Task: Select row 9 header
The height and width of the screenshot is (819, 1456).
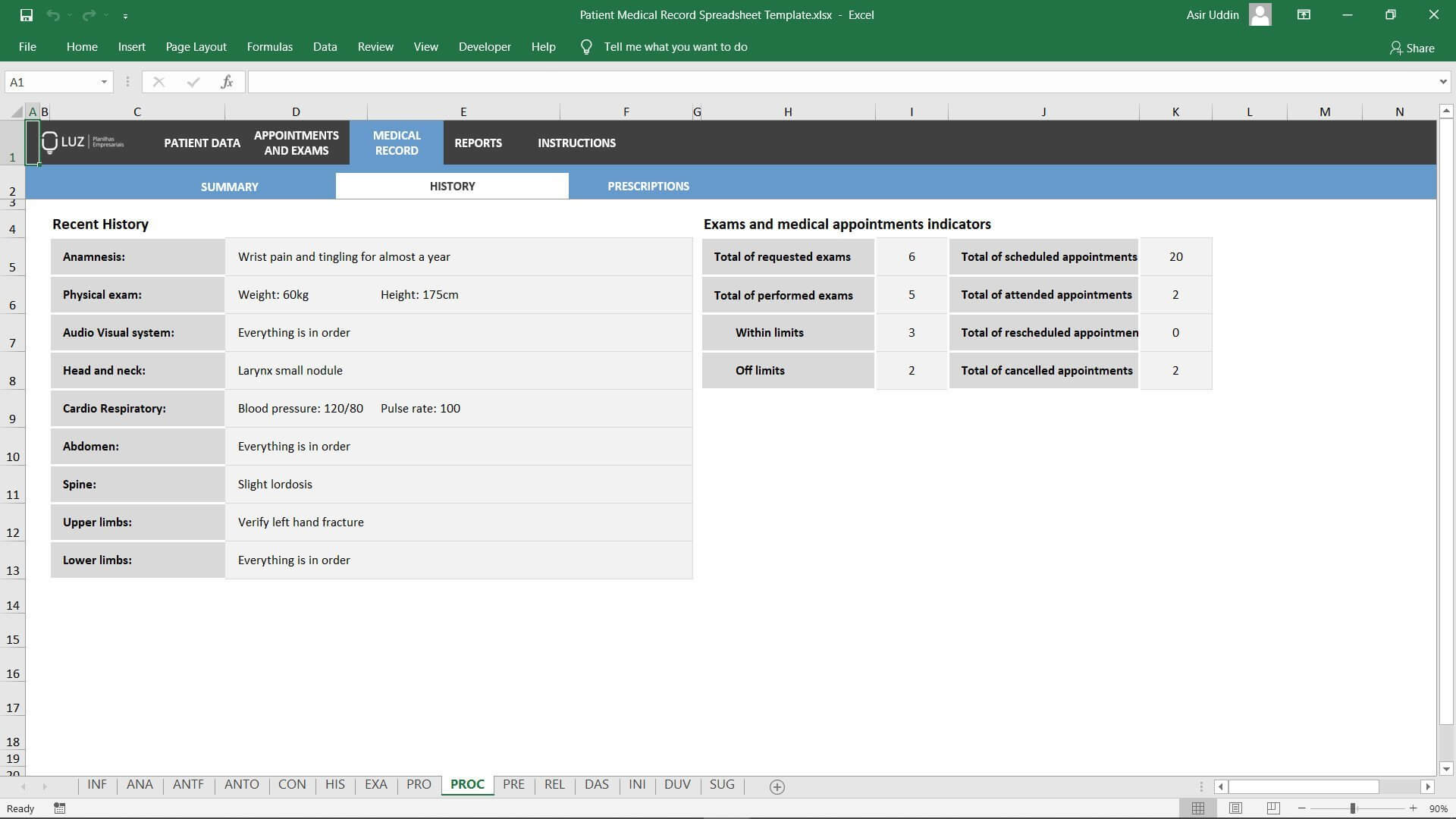Action: [13, 409]
